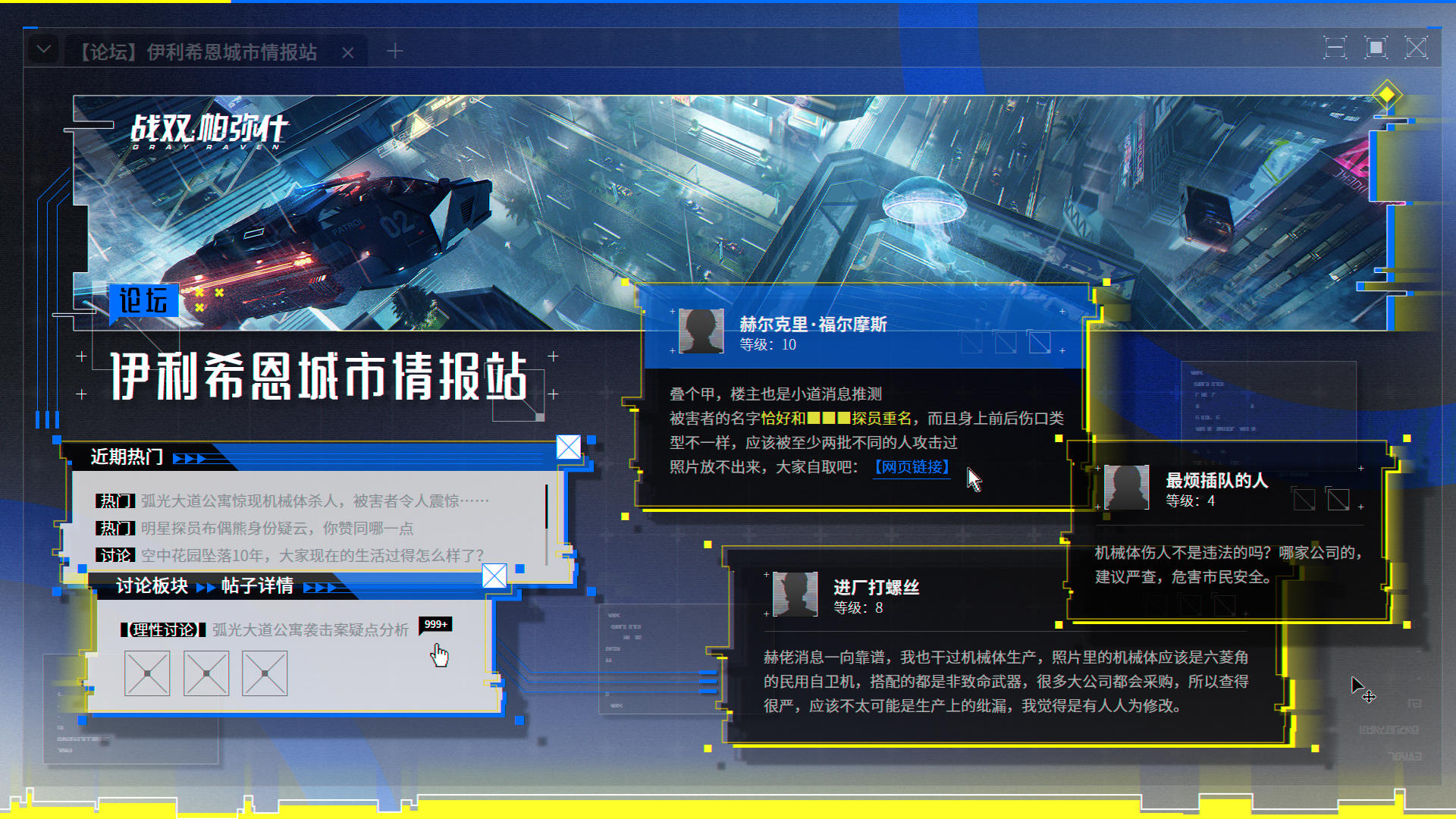1456x819 pixels.
Task: Click 赫尔克里·福尔摩斯 user avatar
Action: [701, 331]
